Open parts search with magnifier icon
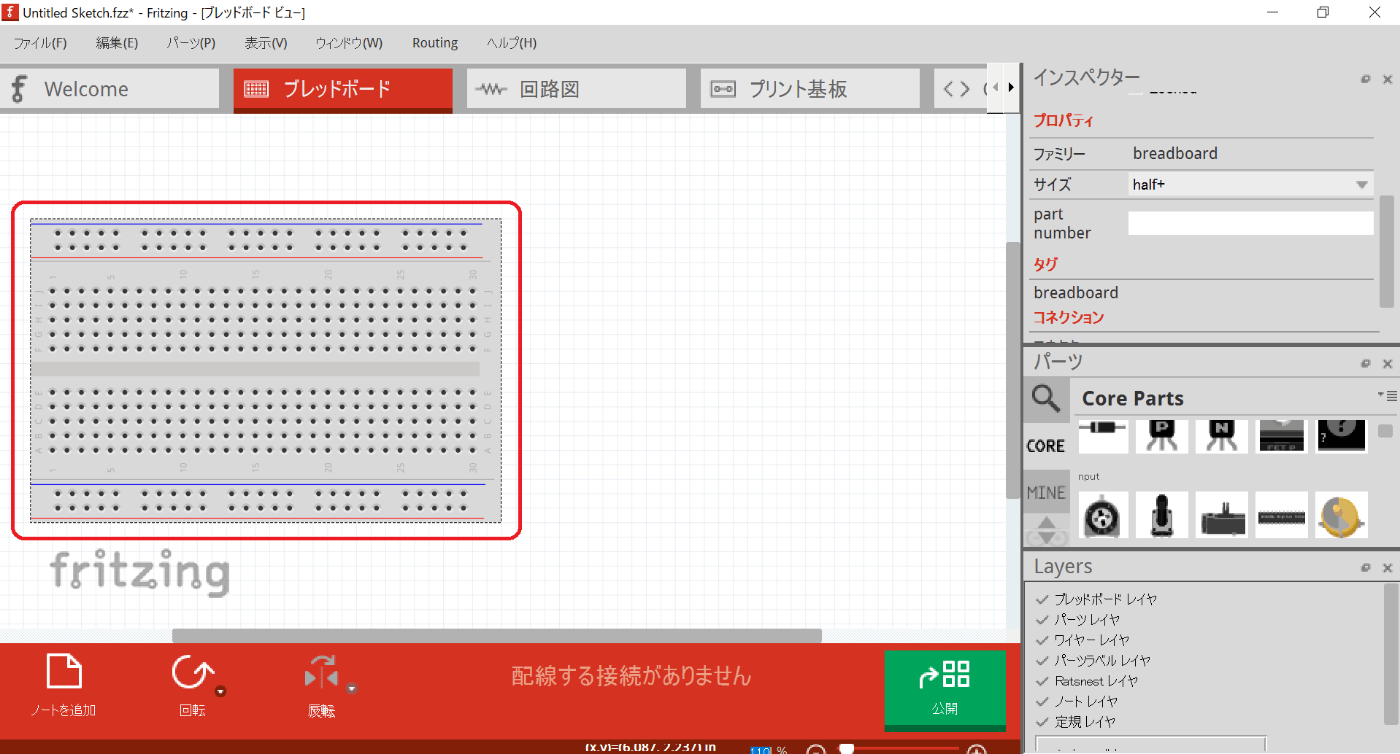This screenshot has width=1400, height=754. pos(1046,399)
